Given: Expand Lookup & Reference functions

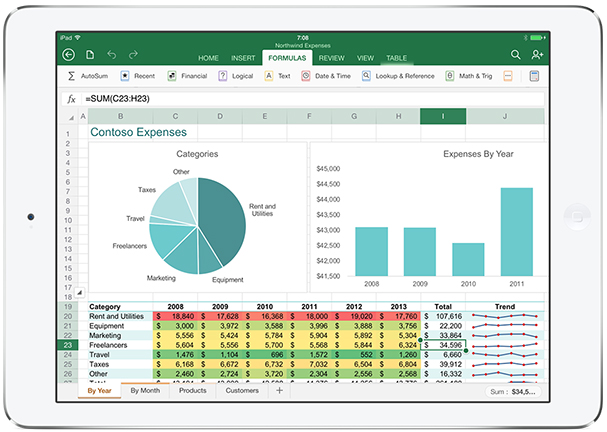Looking at the screenshot, I should point(398,76).
